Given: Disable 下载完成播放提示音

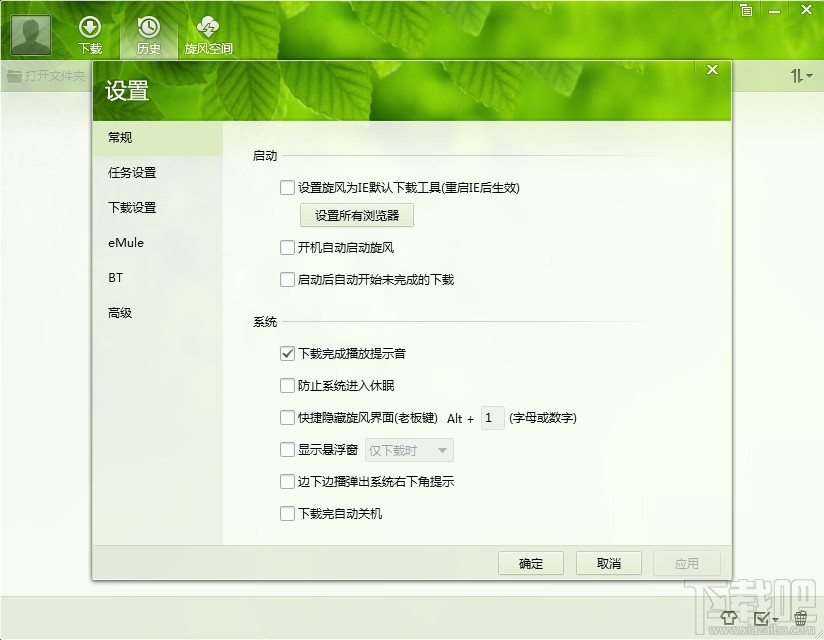Looking at the screenshot, I should [x=287, y=353].
